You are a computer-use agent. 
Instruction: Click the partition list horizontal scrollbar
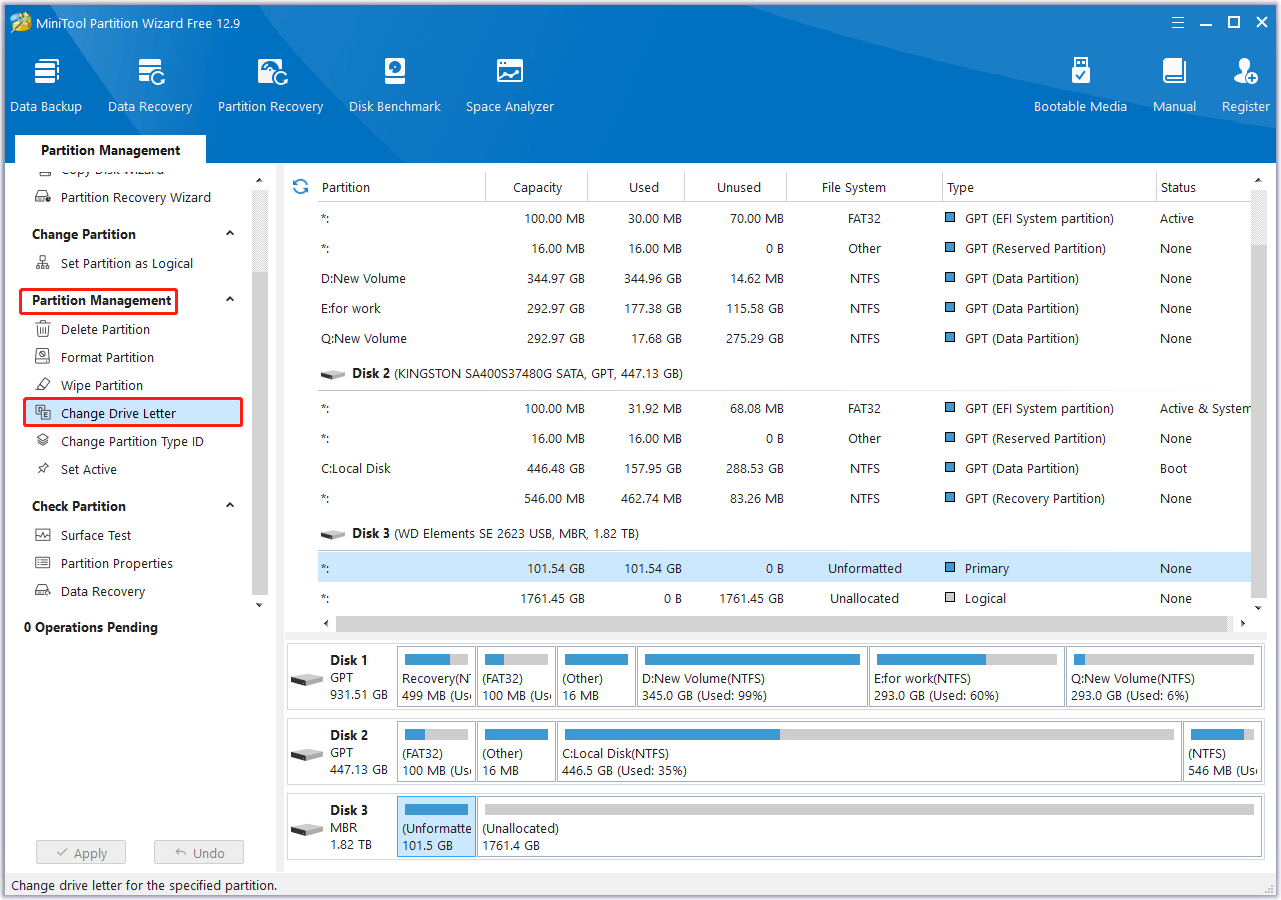coord(780,623)
